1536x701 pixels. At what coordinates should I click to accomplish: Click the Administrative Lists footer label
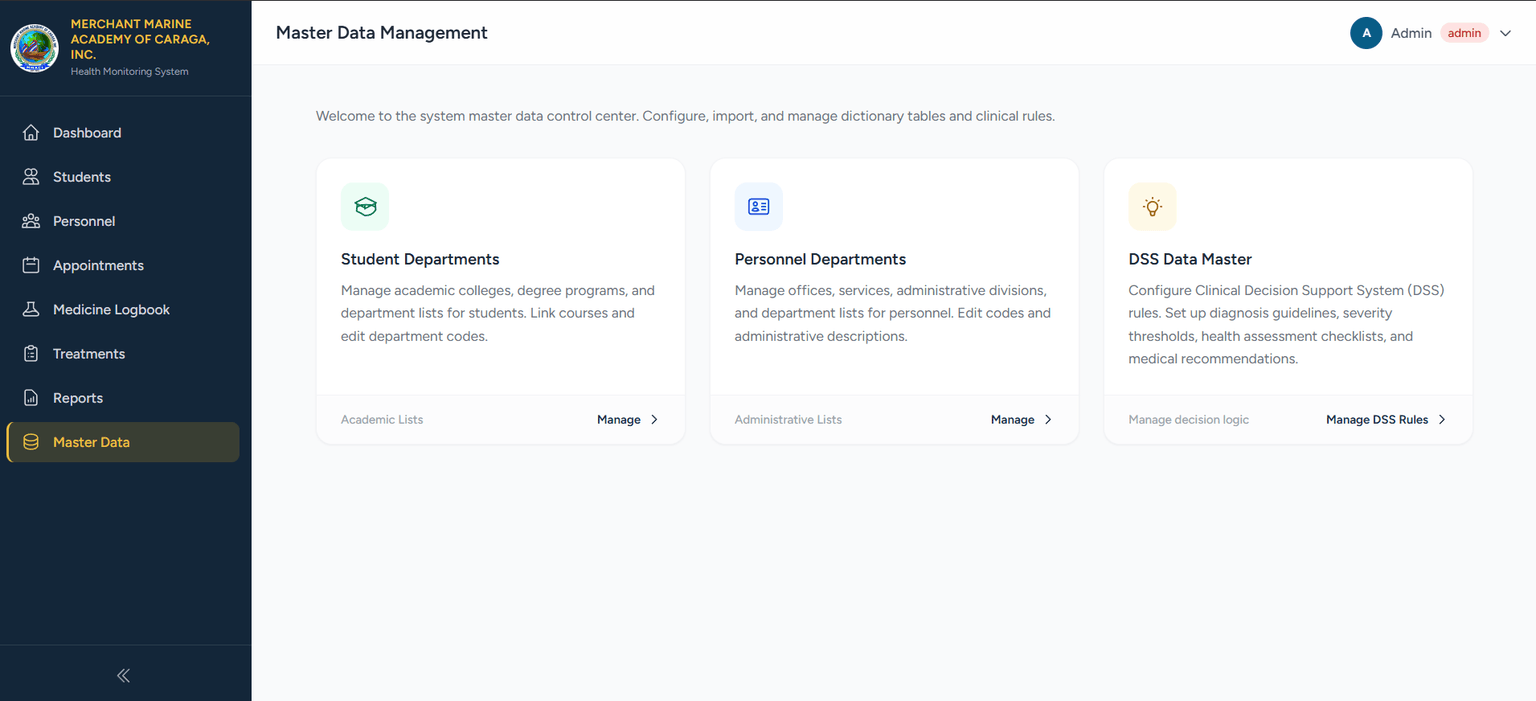point(788,420)
